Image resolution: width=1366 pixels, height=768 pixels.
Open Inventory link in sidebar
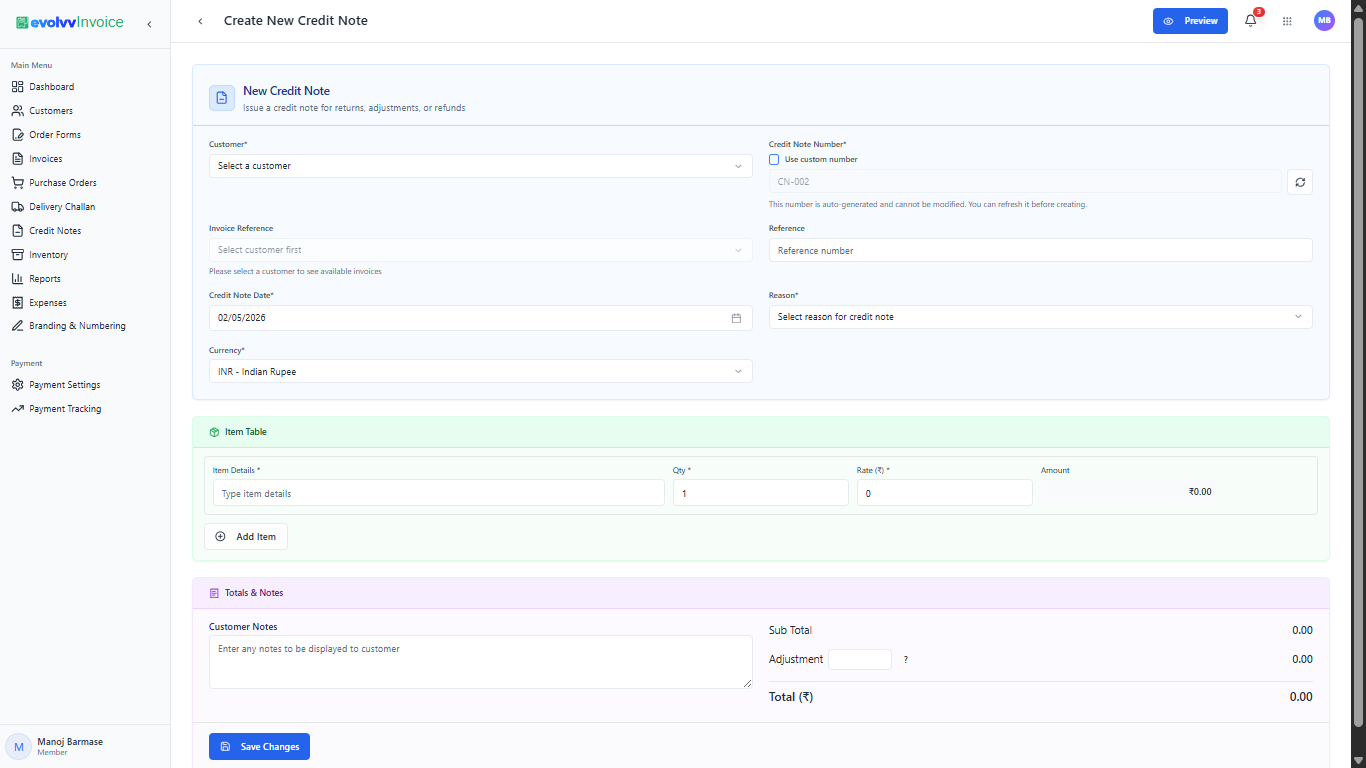pos(48,255)
